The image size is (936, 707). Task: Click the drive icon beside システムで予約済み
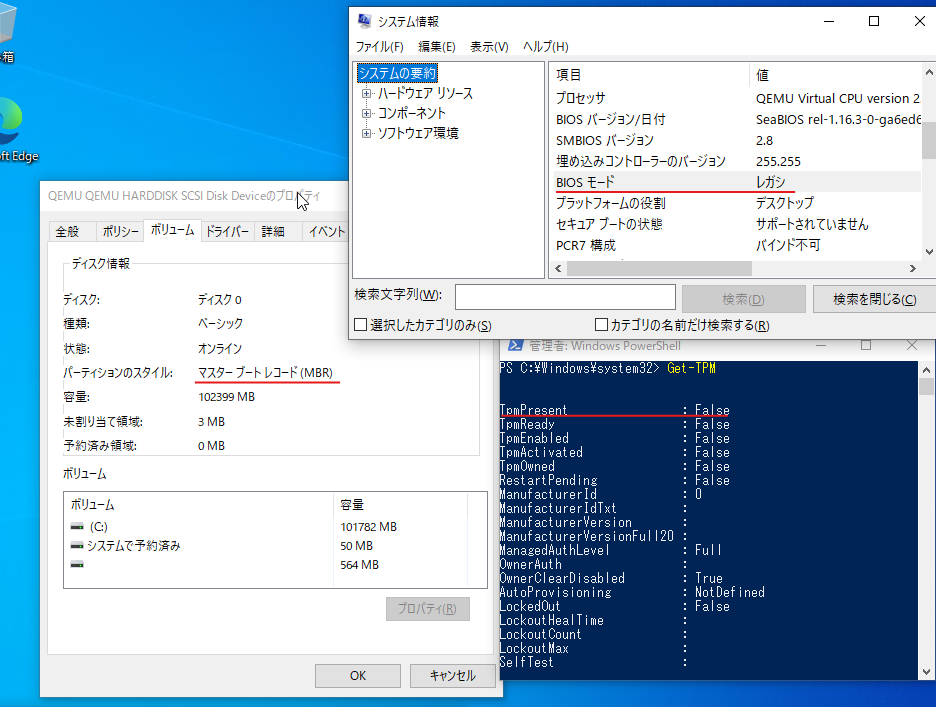click(x=77, y=546)
